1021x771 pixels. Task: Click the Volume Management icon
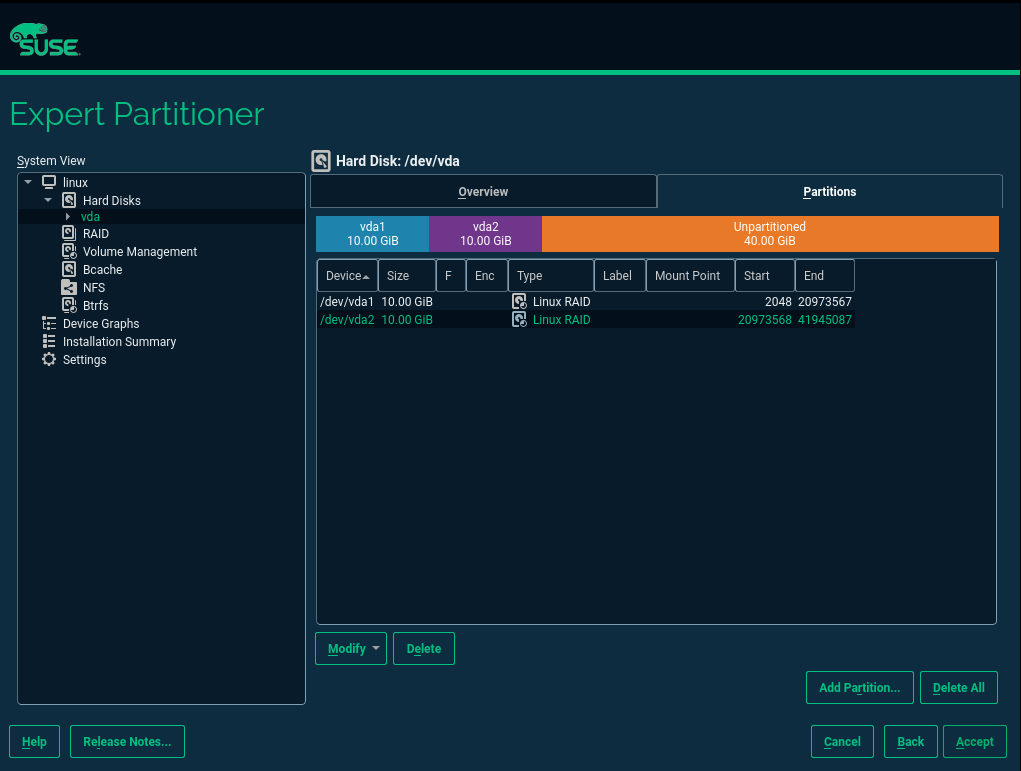click(x=69, y=252)
